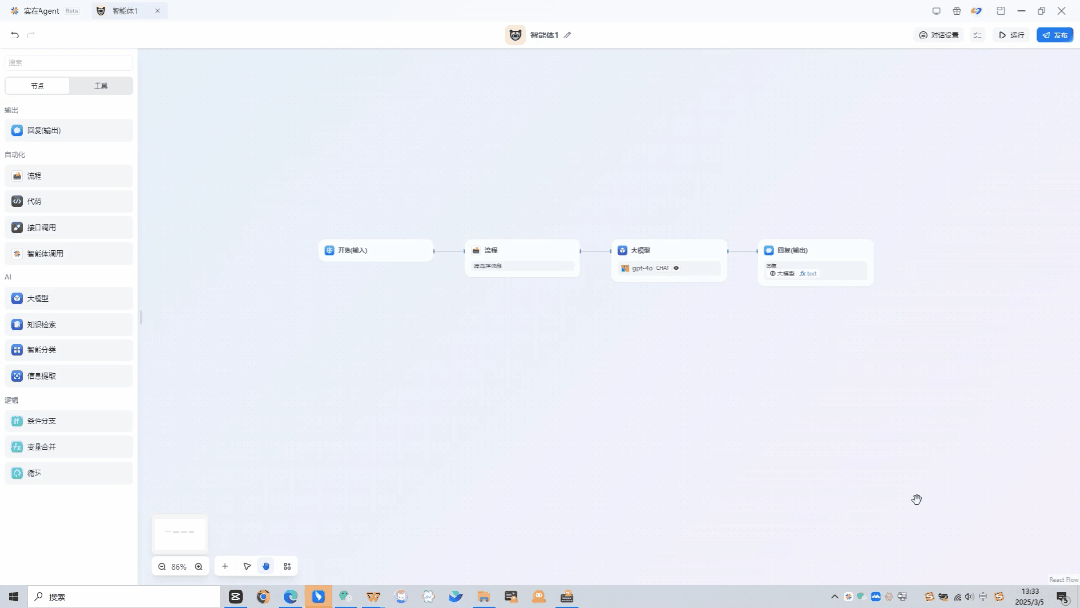Select the pointer mode tool
This screenshot has height=608, width=1080.
click(x=247, y=566)
